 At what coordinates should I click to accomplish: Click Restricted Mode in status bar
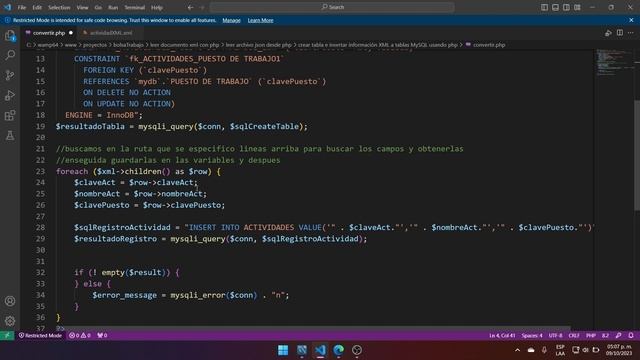[x=40, y=336]
